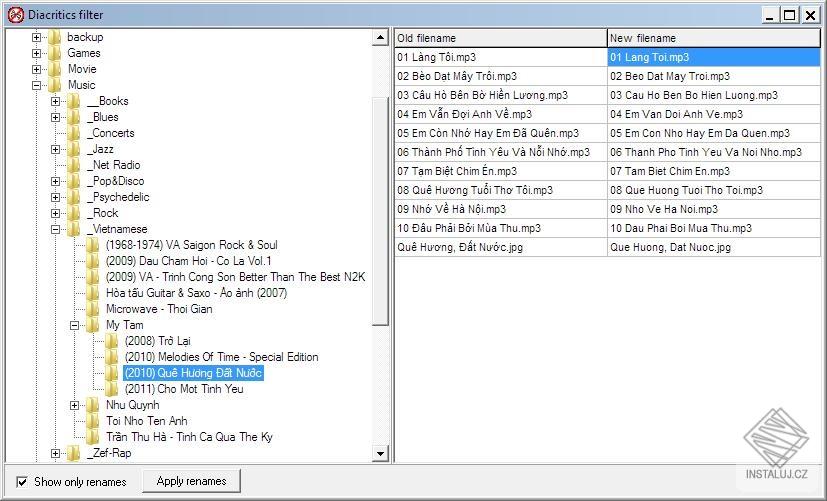This screenshot has height=501, width=827.
Task: Click new filename 07 Tam Biet Chim En.mp3
Action: [x=714, y=171]
